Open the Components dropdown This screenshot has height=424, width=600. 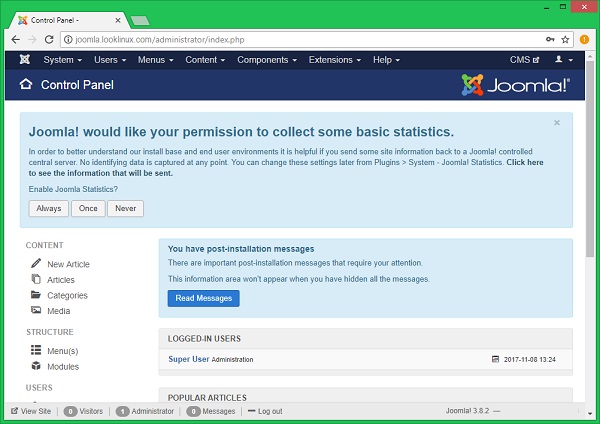pos(267,60)
